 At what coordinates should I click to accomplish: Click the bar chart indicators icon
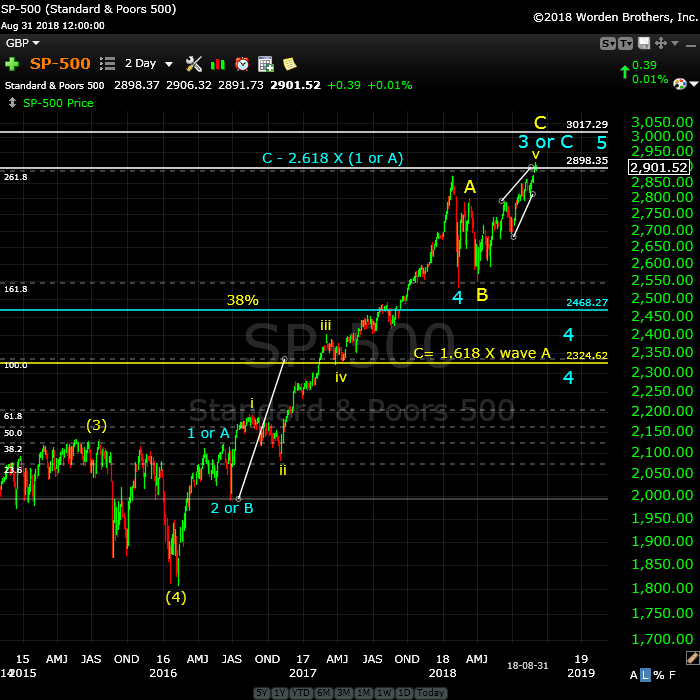218,64
